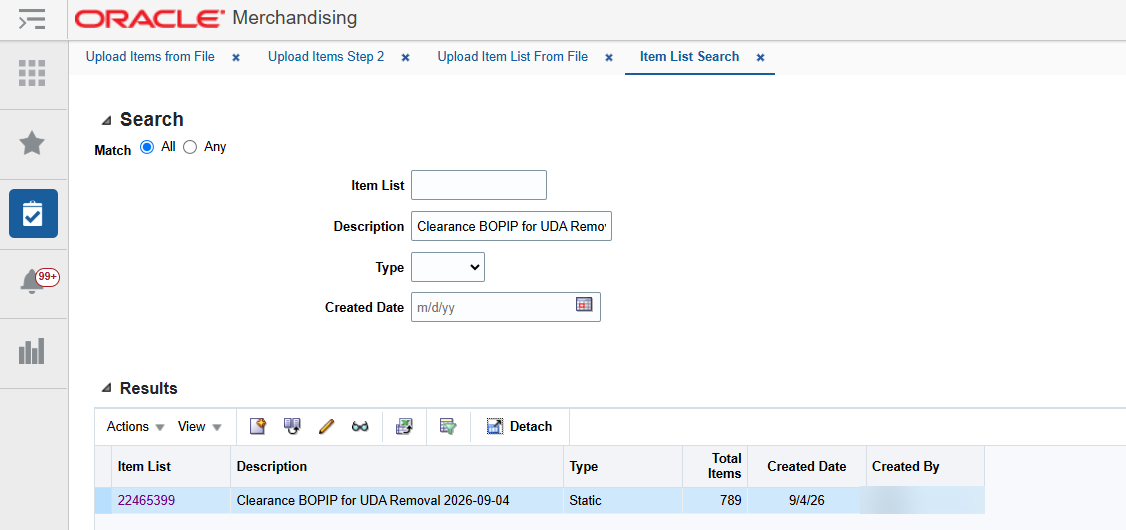Select the Match All radio button

pos(147,147)
